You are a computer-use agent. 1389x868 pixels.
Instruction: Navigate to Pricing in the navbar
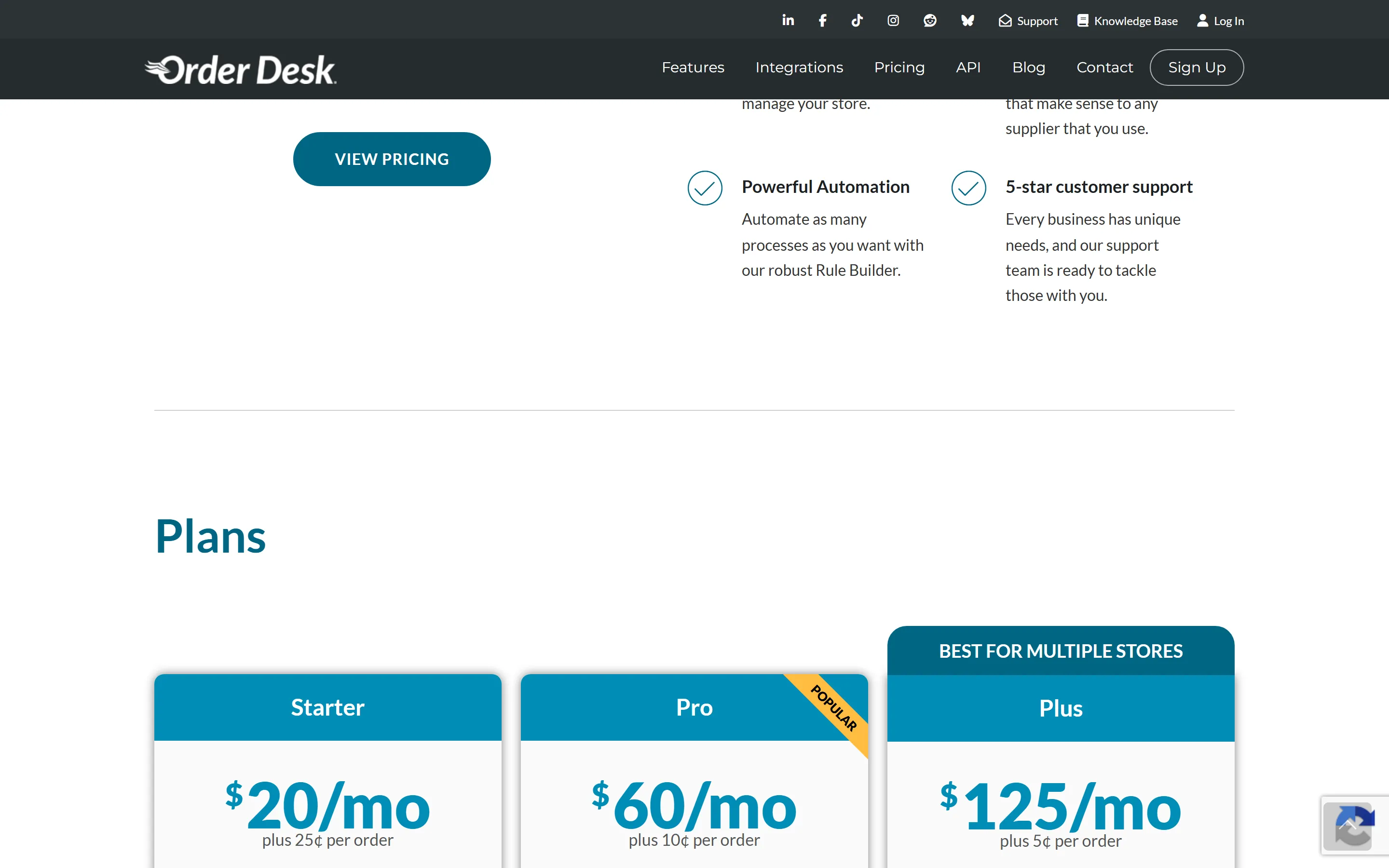[899, 67]
